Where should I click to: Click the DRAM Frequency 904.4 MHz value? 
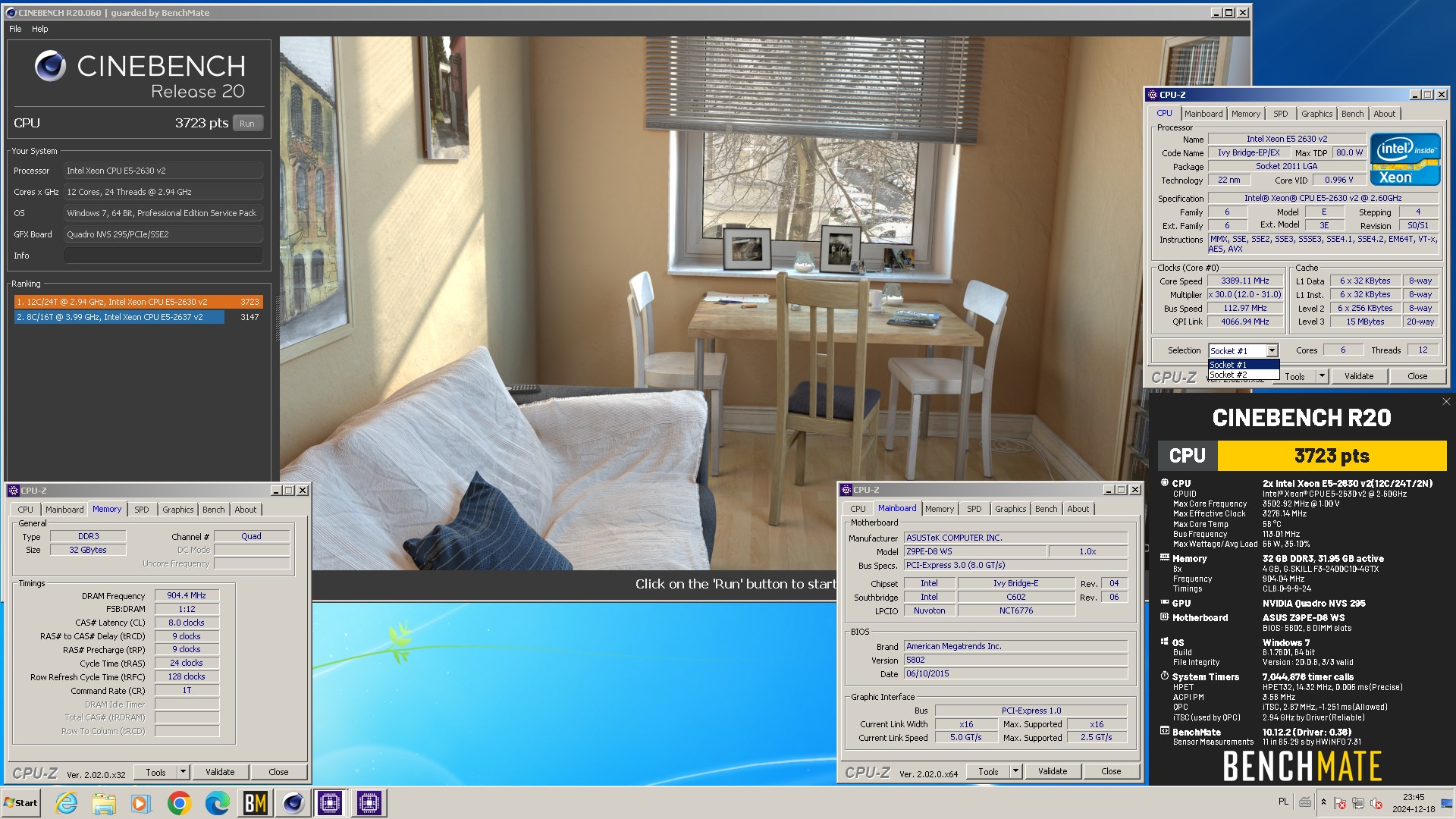pyautogui.click(x=187, y=595)
